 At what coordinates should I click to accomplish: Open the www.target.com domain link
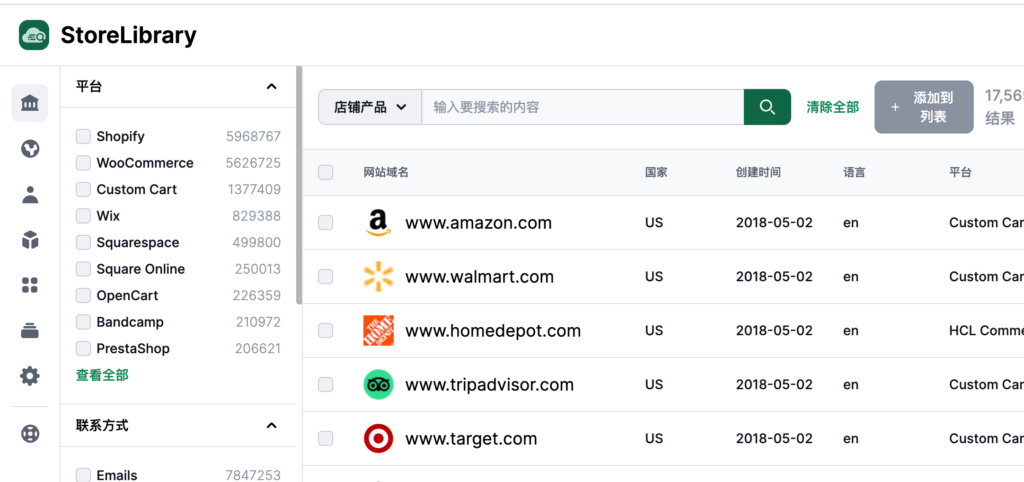(471, 438)
